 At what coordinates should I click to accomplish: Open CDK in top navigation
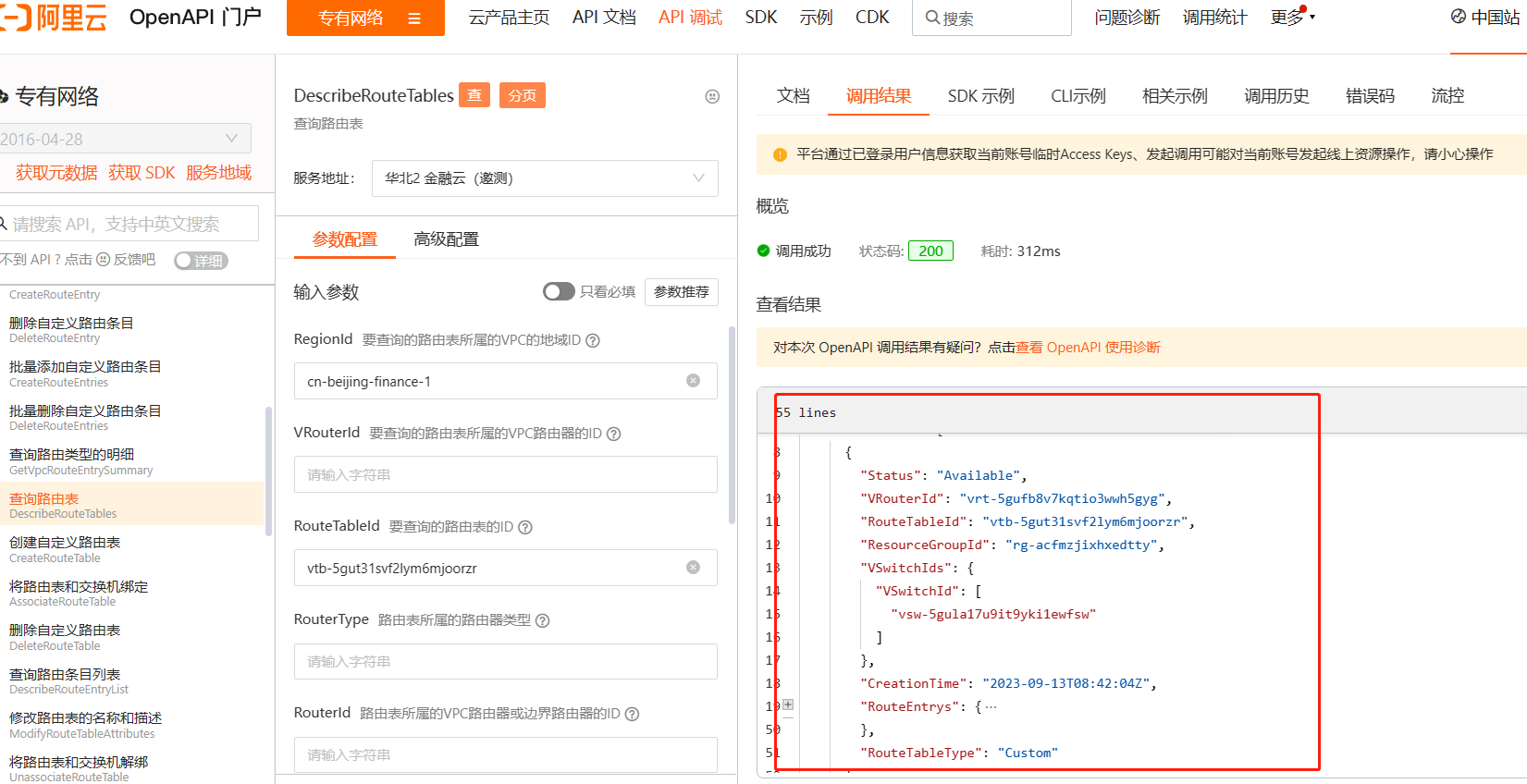pyautogui.click(x=872, y=18)
